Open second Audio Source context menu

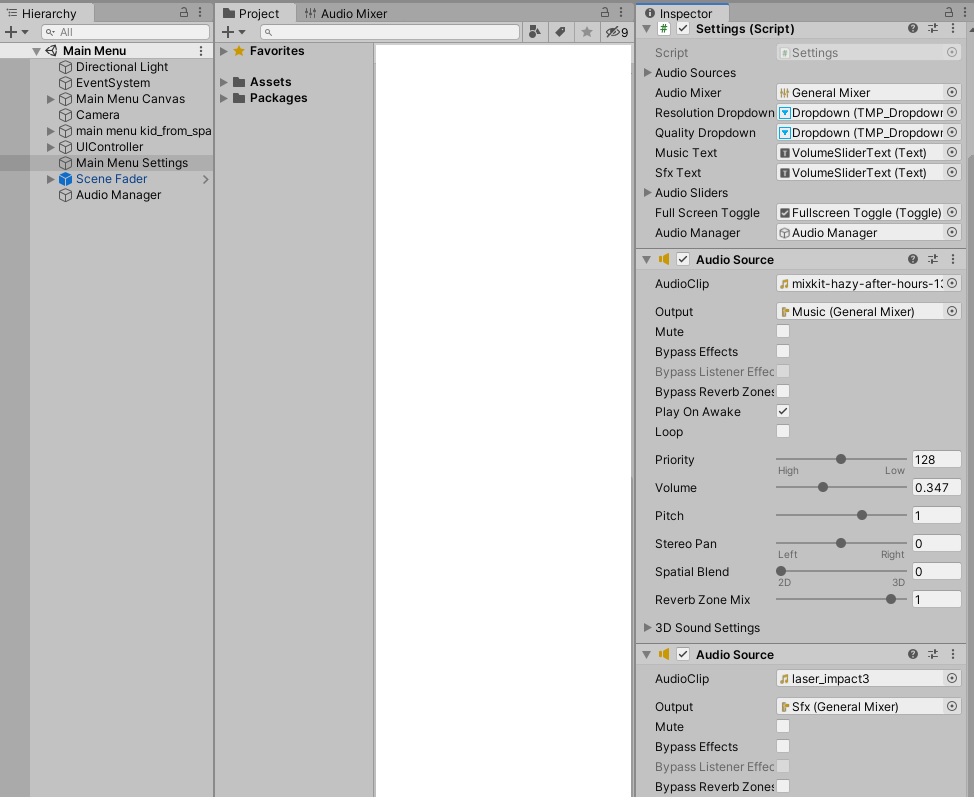[953, 654]
